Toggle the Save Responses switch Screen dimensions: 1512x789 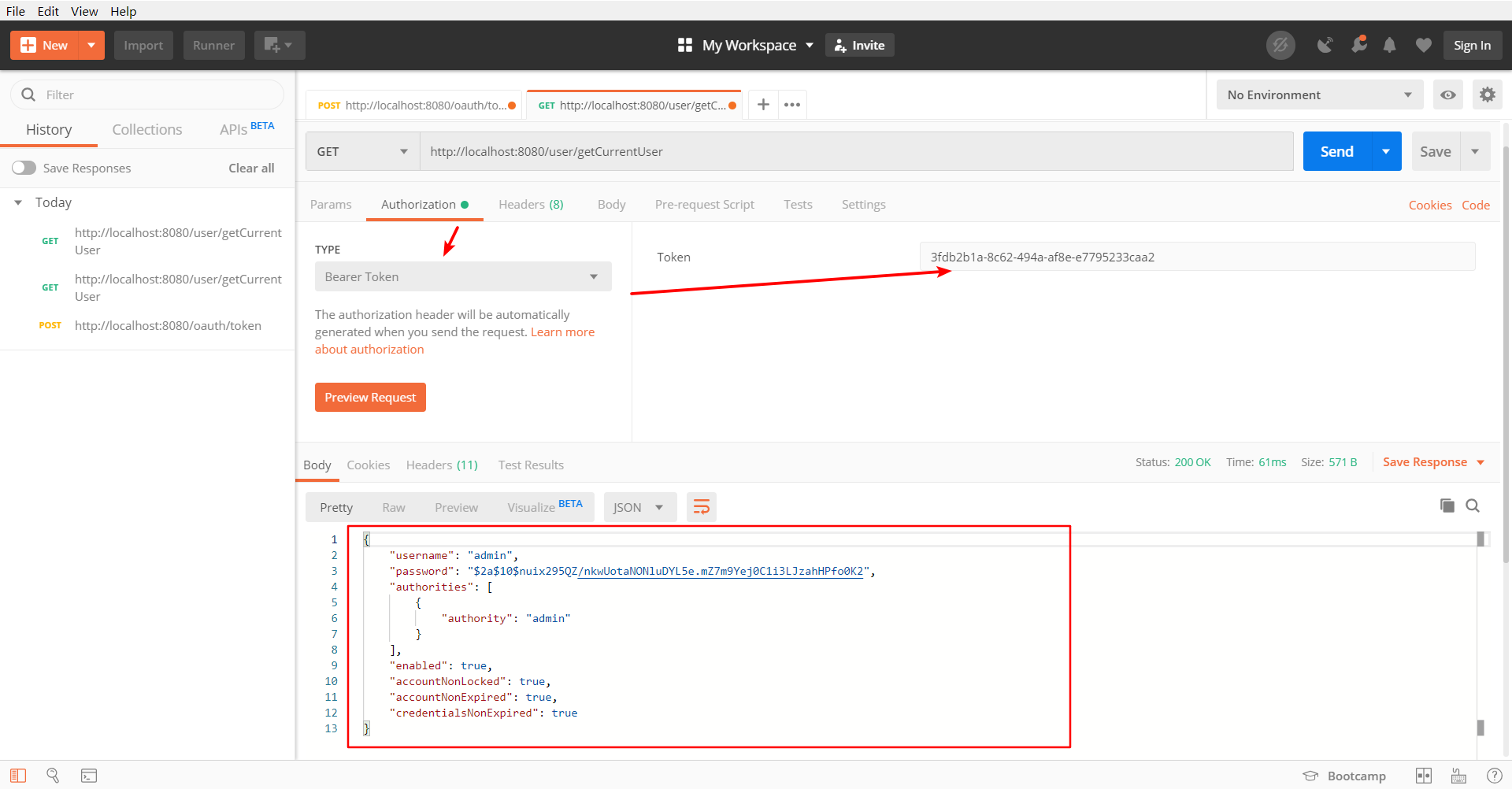tap(24, 168)
